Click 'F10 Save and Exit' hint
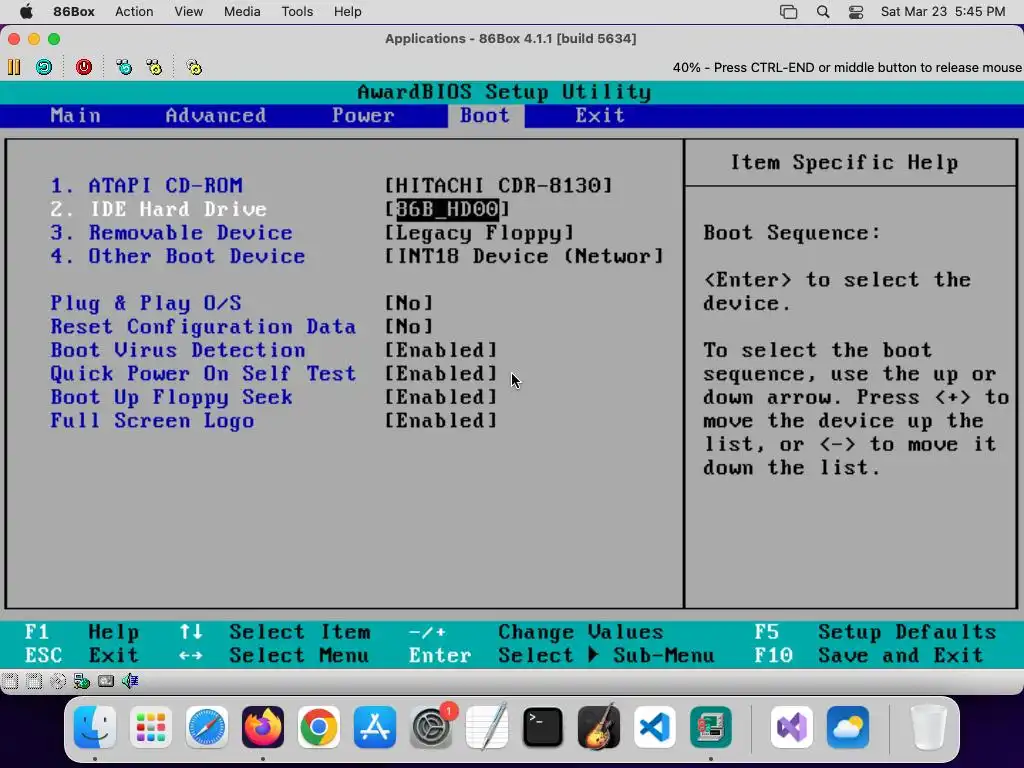 click(x=869, y=655)
